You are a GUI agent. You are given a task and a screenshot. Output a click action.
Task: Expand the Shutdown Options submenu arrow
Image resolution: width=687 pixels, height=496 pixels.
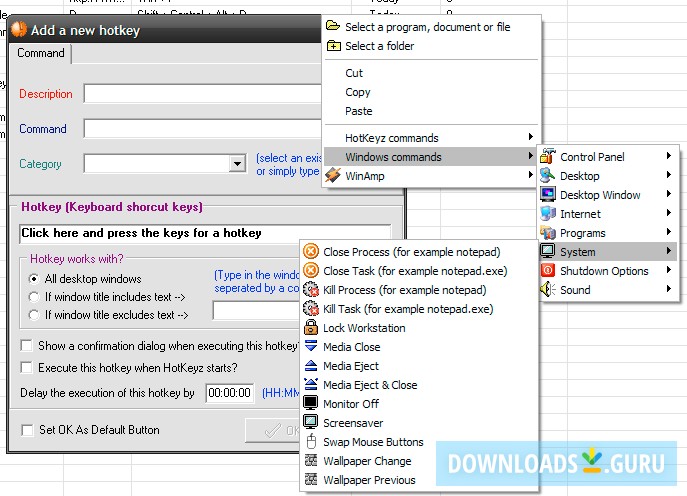pyautogui.click(x=669, y=270)
